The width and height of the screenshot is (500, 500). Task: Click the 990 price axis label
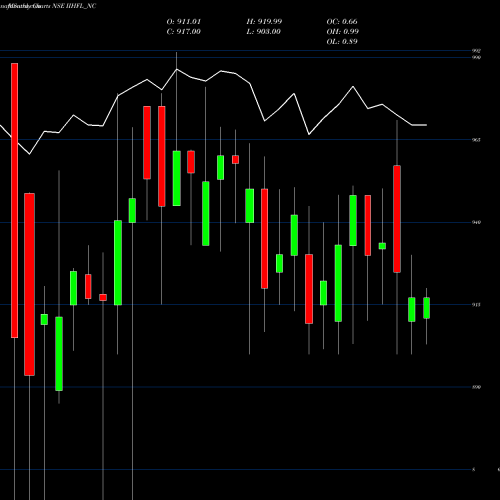pyautogui.click(x=476, y=57)
